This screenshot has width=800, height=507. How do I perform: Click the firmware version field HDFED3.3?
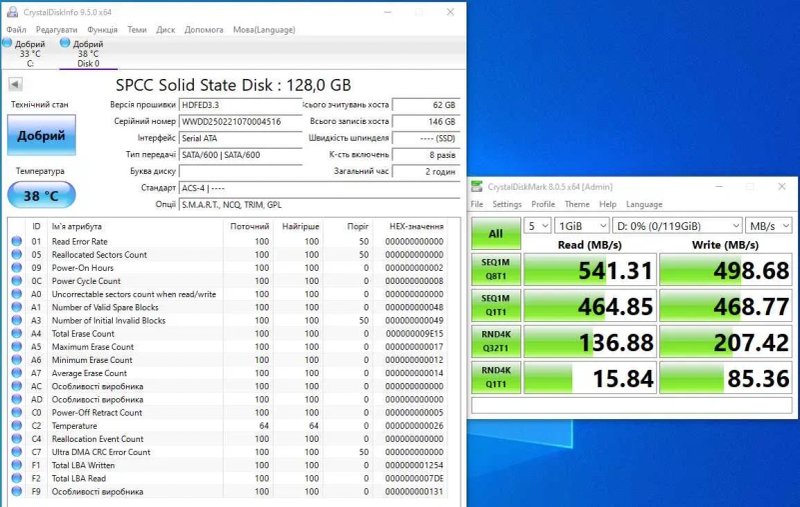240,105
